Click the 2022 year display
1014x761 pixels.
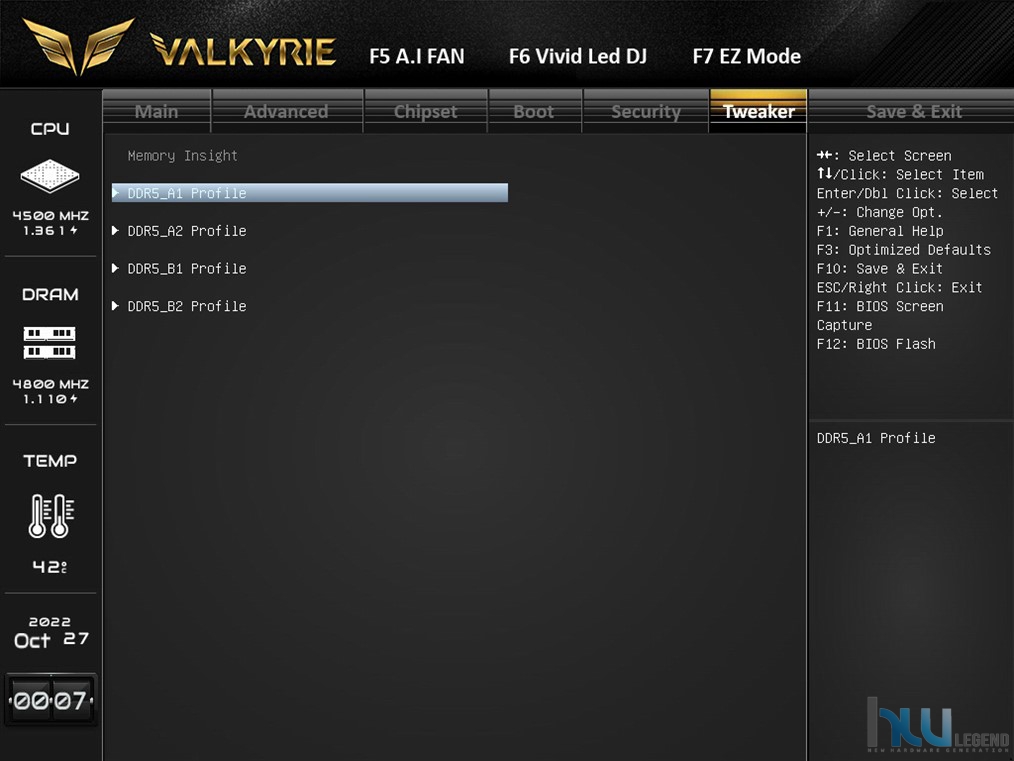[x=50, y=621]
